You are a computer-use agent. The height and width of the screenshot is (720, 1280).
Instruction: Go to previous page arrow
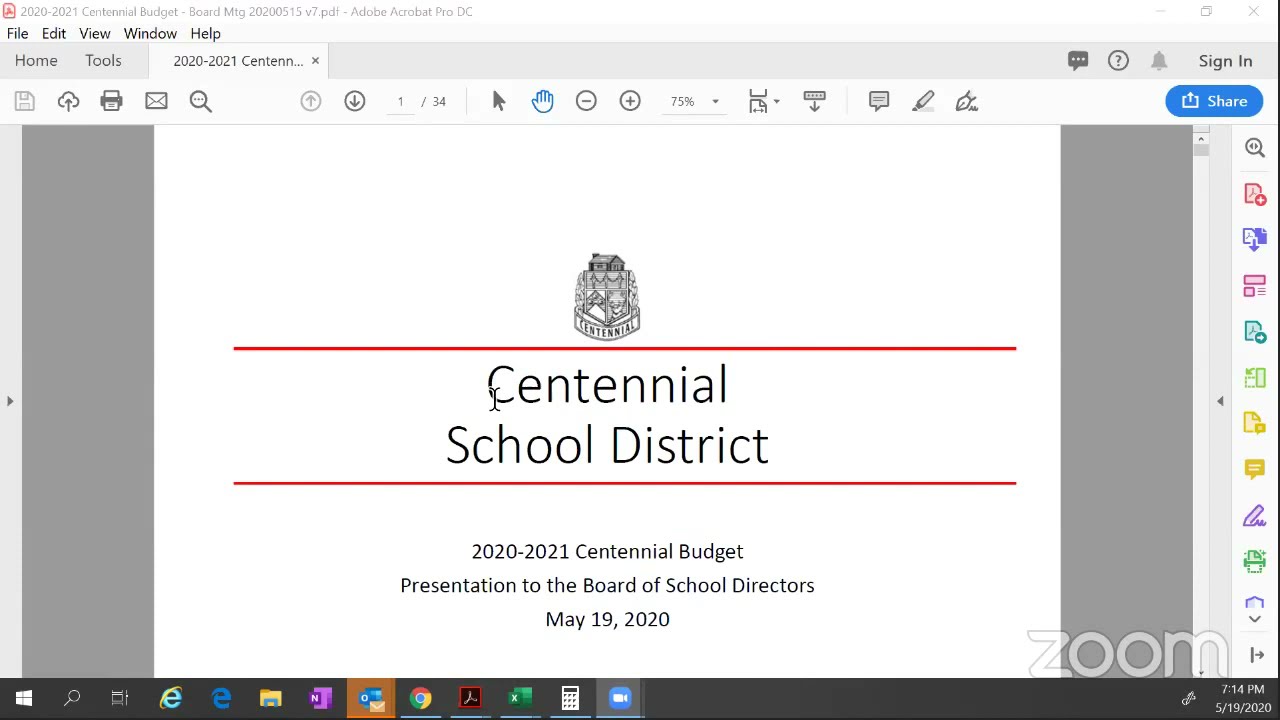311,101
